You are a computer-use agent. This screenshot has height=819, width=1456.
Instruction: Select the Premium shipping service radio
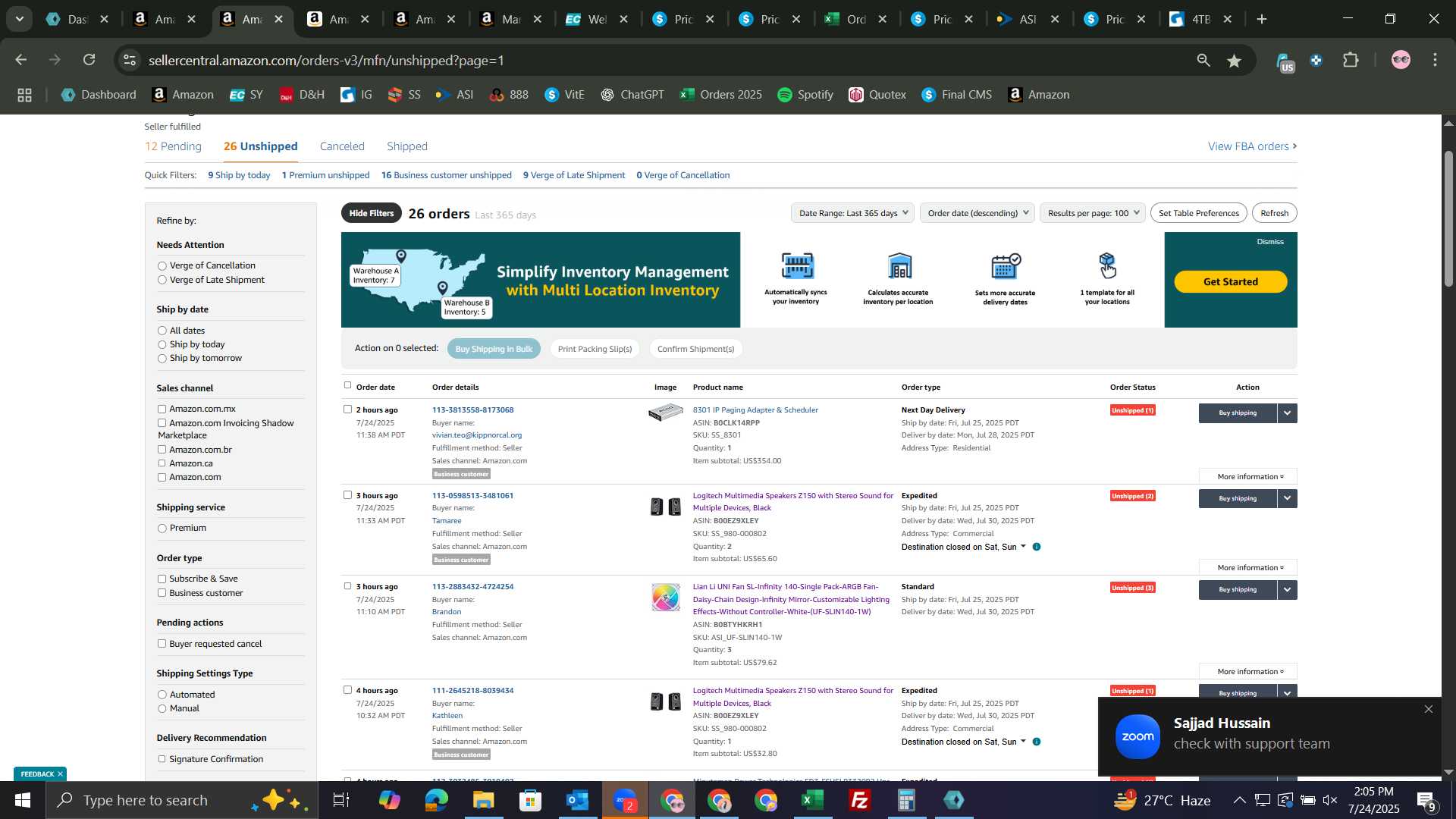click(x=162, y=529)
